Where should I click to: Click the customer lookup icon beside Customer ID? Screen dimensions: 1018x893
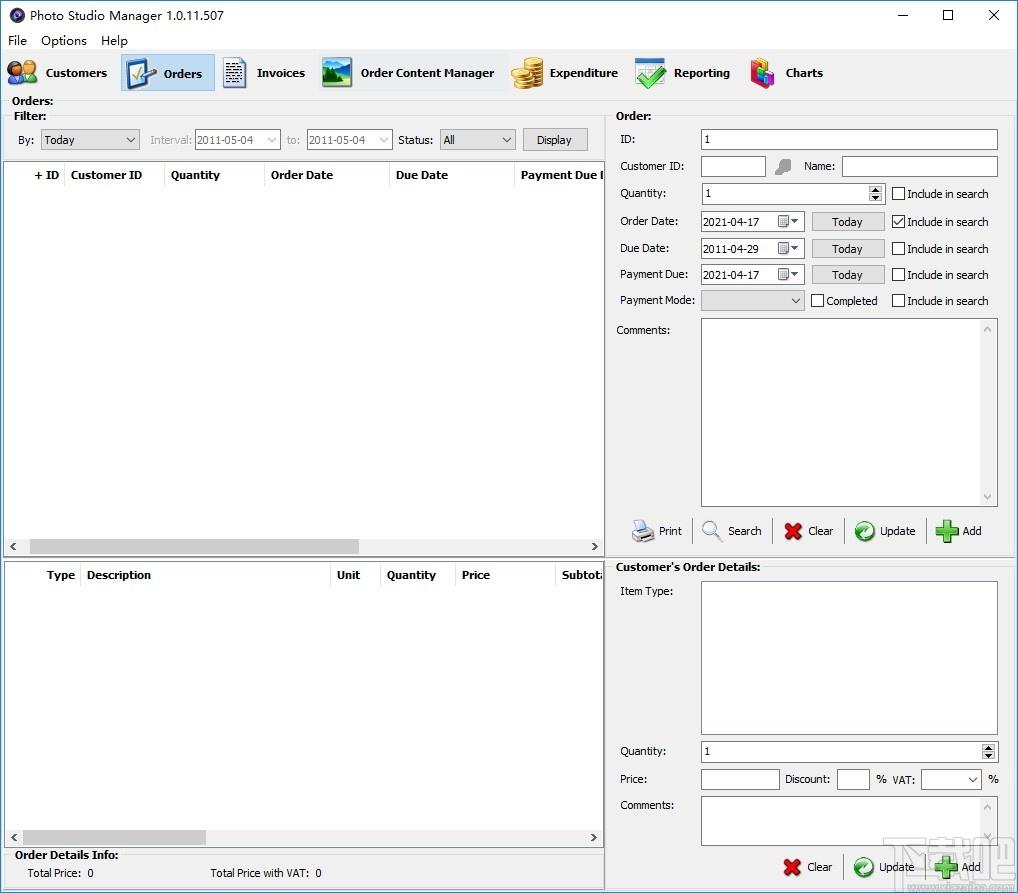pyautogui.click(x=783, y=167)
